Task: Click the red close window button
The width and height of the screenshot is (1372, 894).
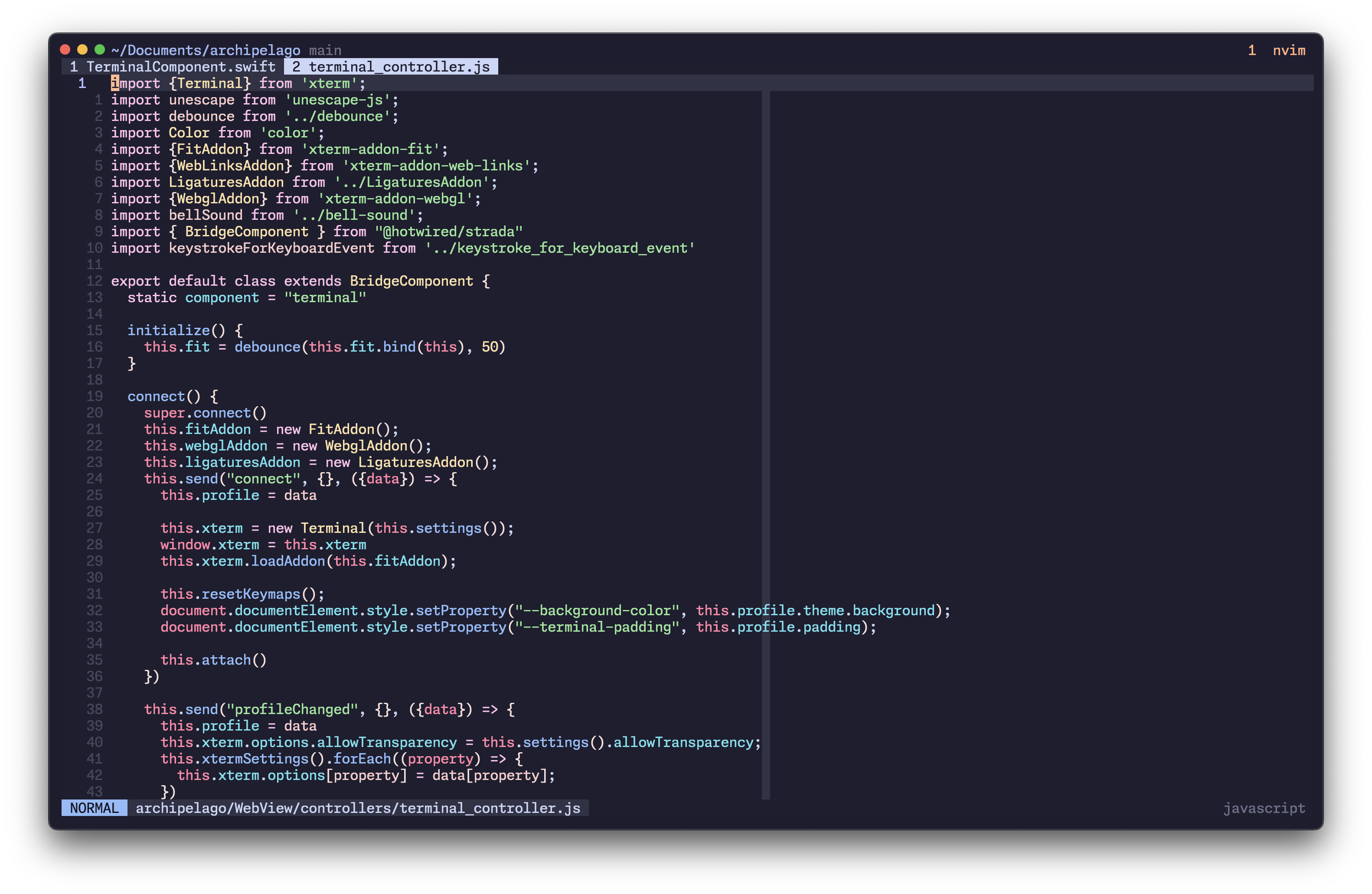Action: tap(65, 50)
